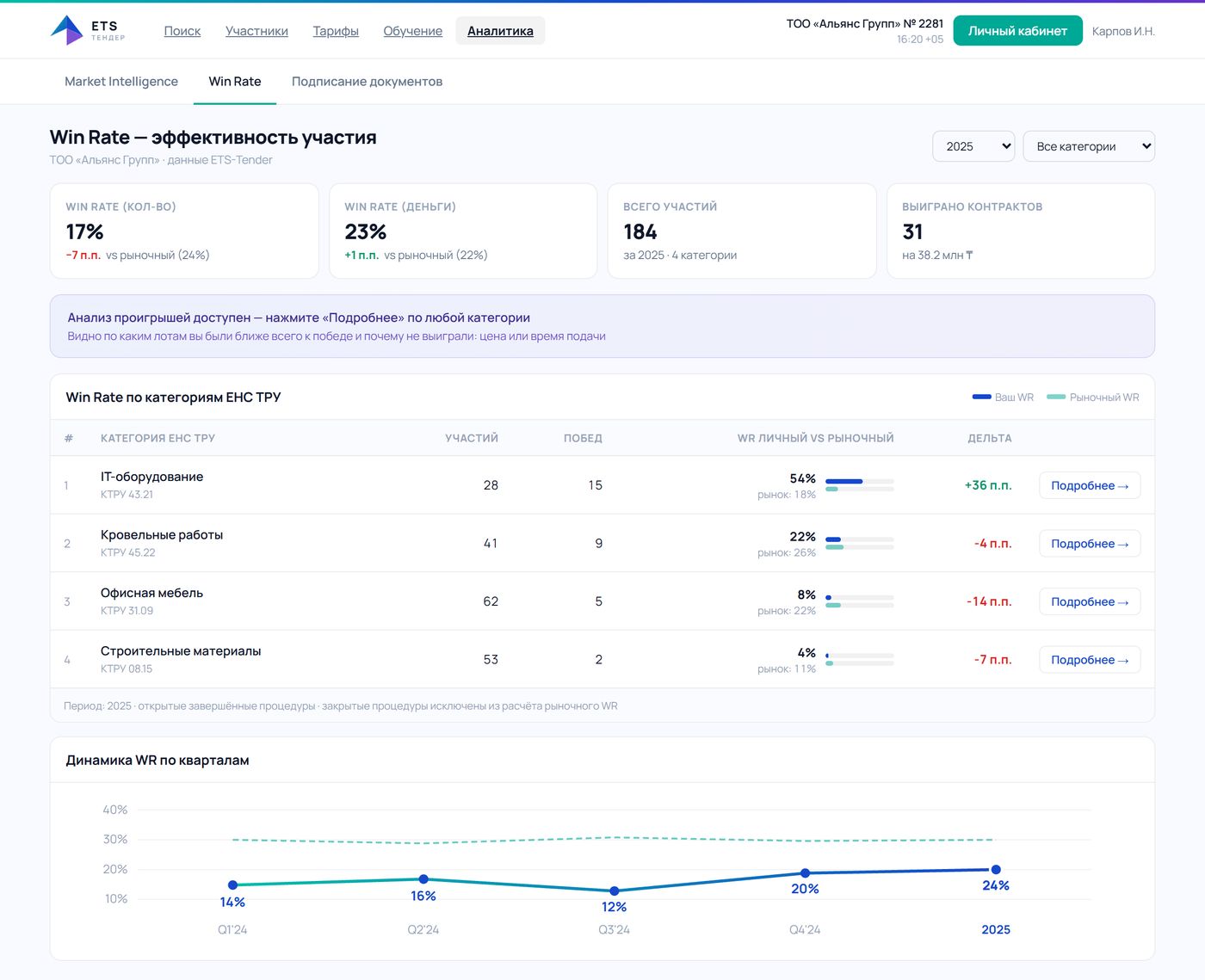The image size is (1205, 980).
Task: Click the Кровельные работы 22% win rate bar
Action: (860, 539)
